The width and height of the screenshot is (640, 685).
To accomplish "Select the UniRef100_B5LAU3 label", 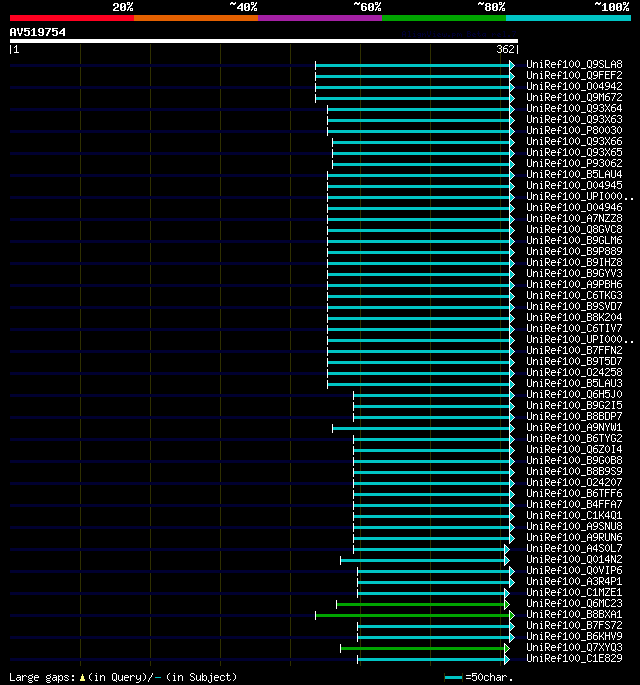I will coord(574,383).
